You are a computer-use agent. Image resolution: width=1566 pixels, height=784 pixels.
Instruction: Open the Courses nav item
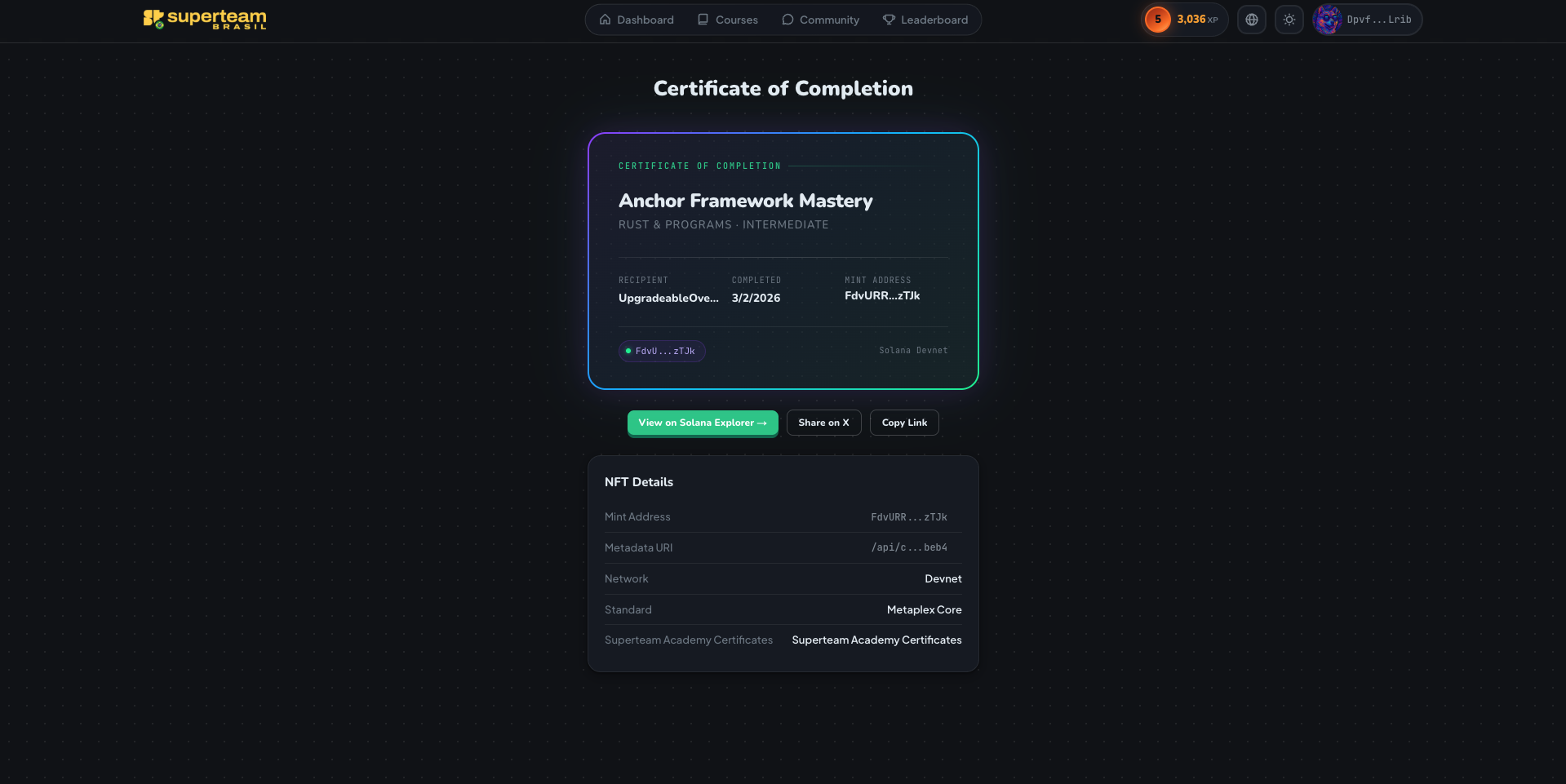(x=728, y=20)
